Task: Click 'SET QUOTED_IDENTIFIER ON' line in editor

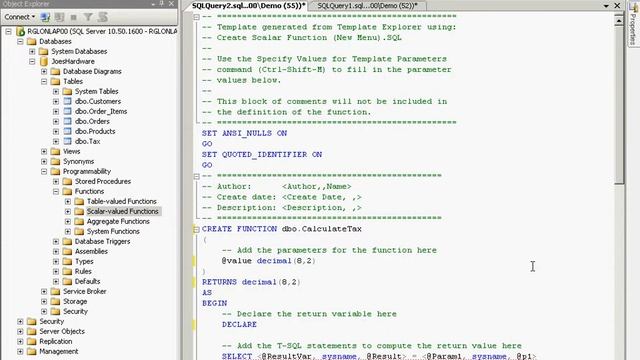Action: point(262,155)
